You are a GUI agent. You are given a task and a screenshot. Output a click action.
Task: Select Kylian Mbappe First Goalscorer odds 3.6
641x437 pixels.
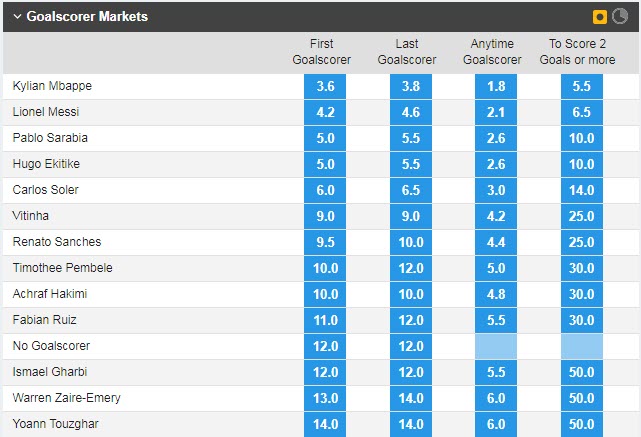(x=325, y=86)
